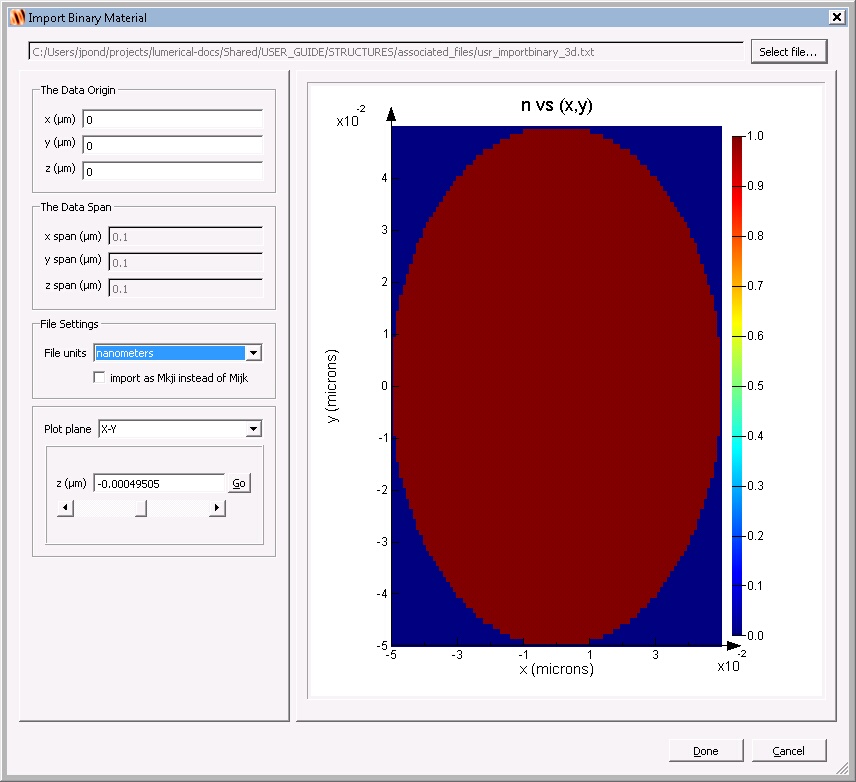The height and width of the screenshot is (782, 856).
Task: Click the Select file... button
Action: click(x=788, y=52)
